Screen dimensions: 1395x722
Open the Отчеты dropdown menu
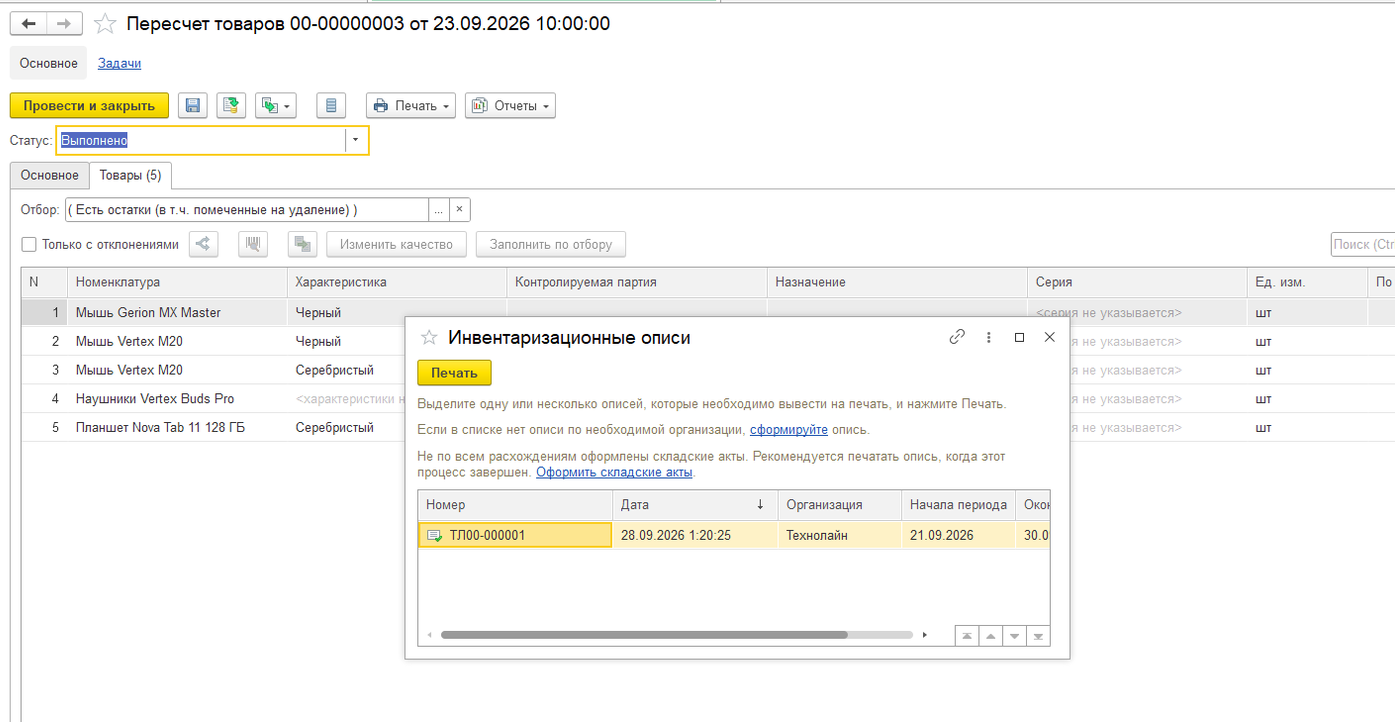coord(510,105)
